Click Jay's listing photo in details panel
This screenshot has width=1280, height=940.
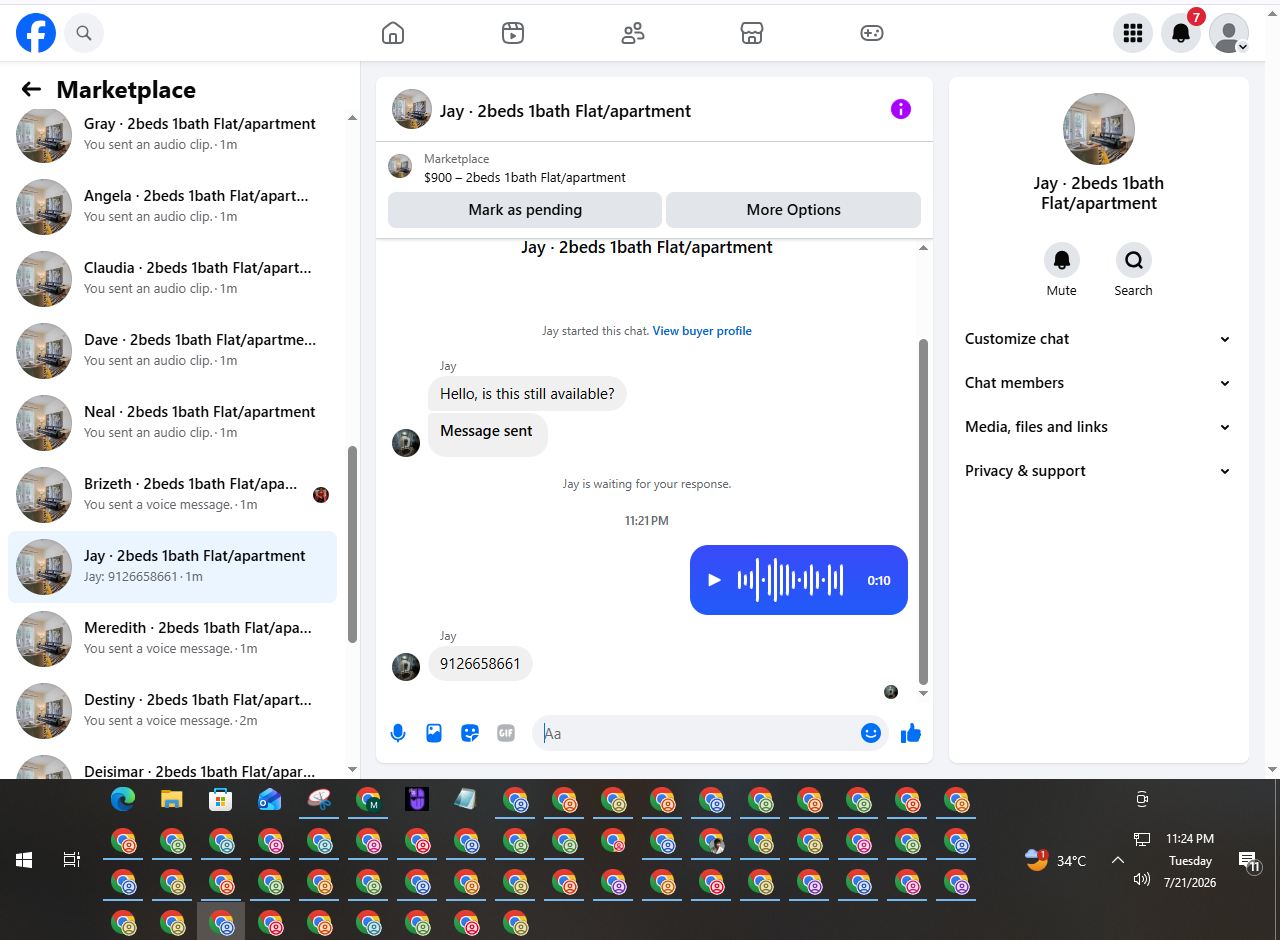tap(1099, 129)
